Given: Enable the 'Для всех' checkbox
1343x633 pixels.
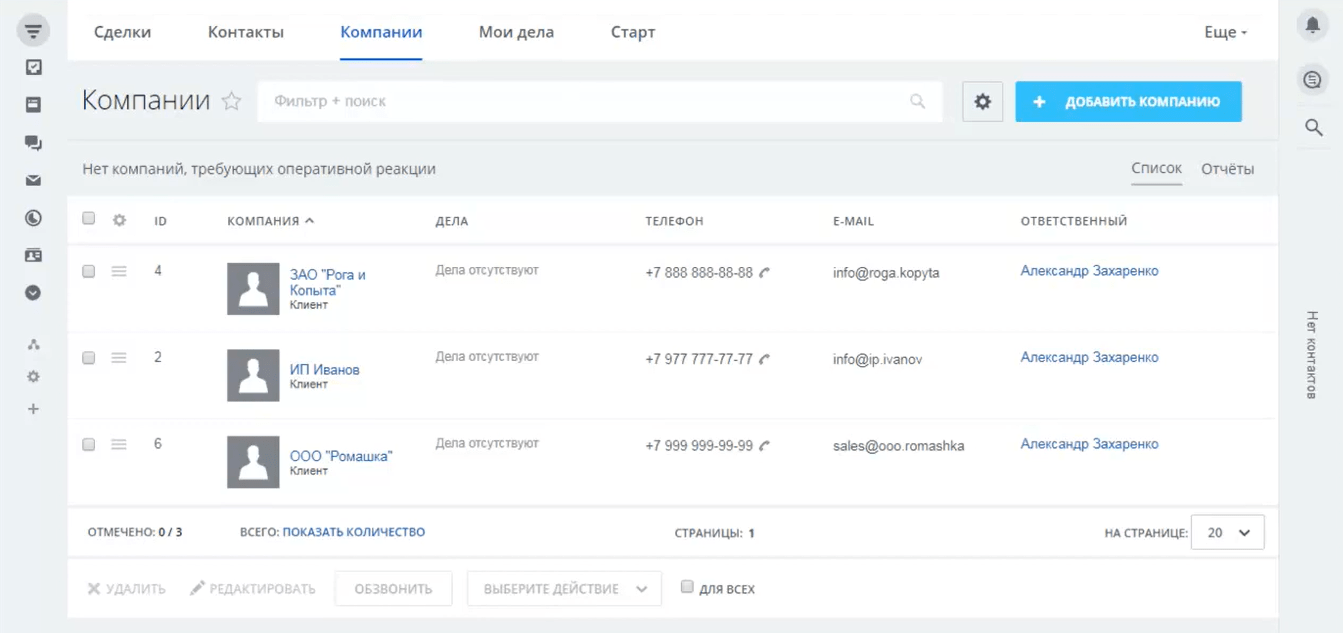Looking at the screenshot, I should [x=687, y=588].
